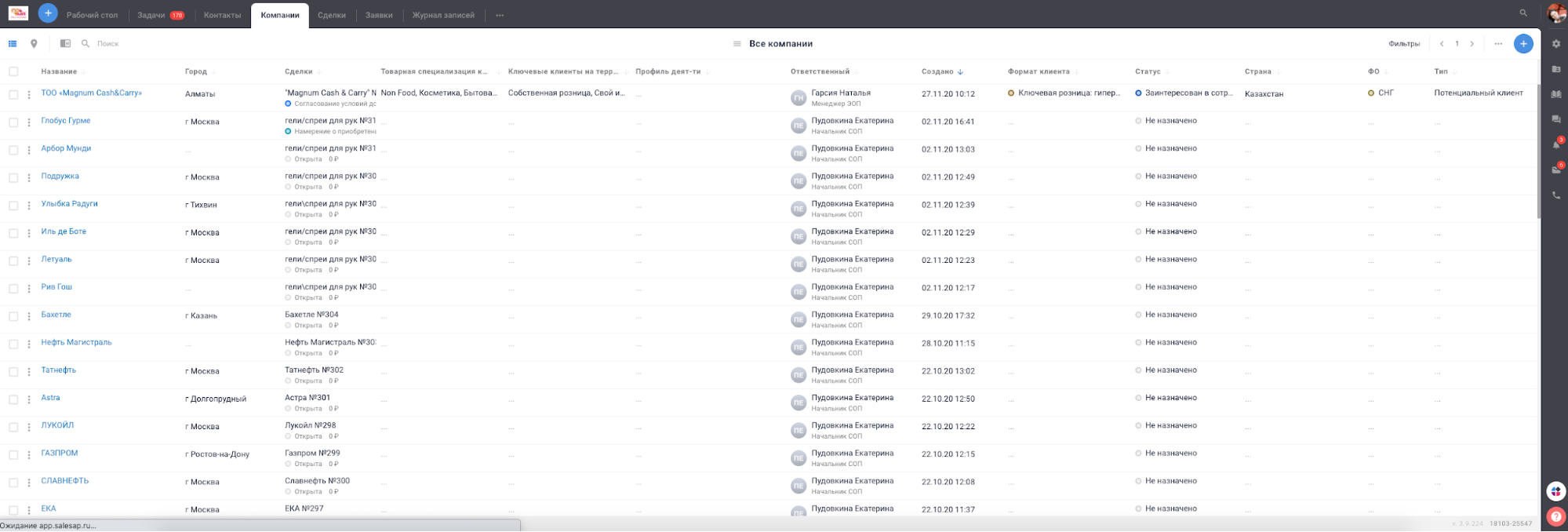
Task: Open the ТОО «Magnum Cash&Carry» company link
Action: [91, 93]
